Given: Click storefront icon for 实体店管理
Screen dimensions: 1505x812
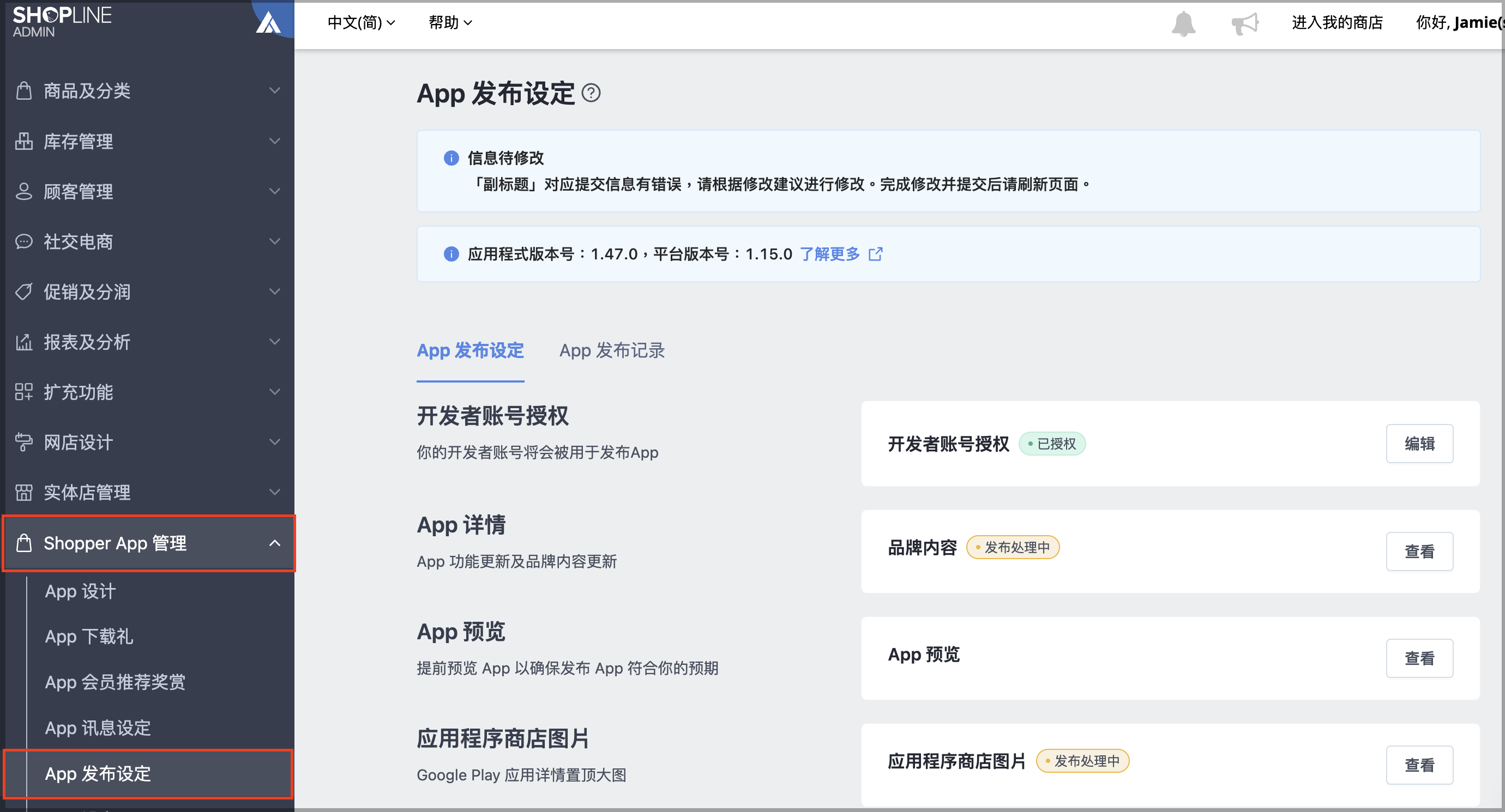Looking at the screenshot, I should pos(23,492).
